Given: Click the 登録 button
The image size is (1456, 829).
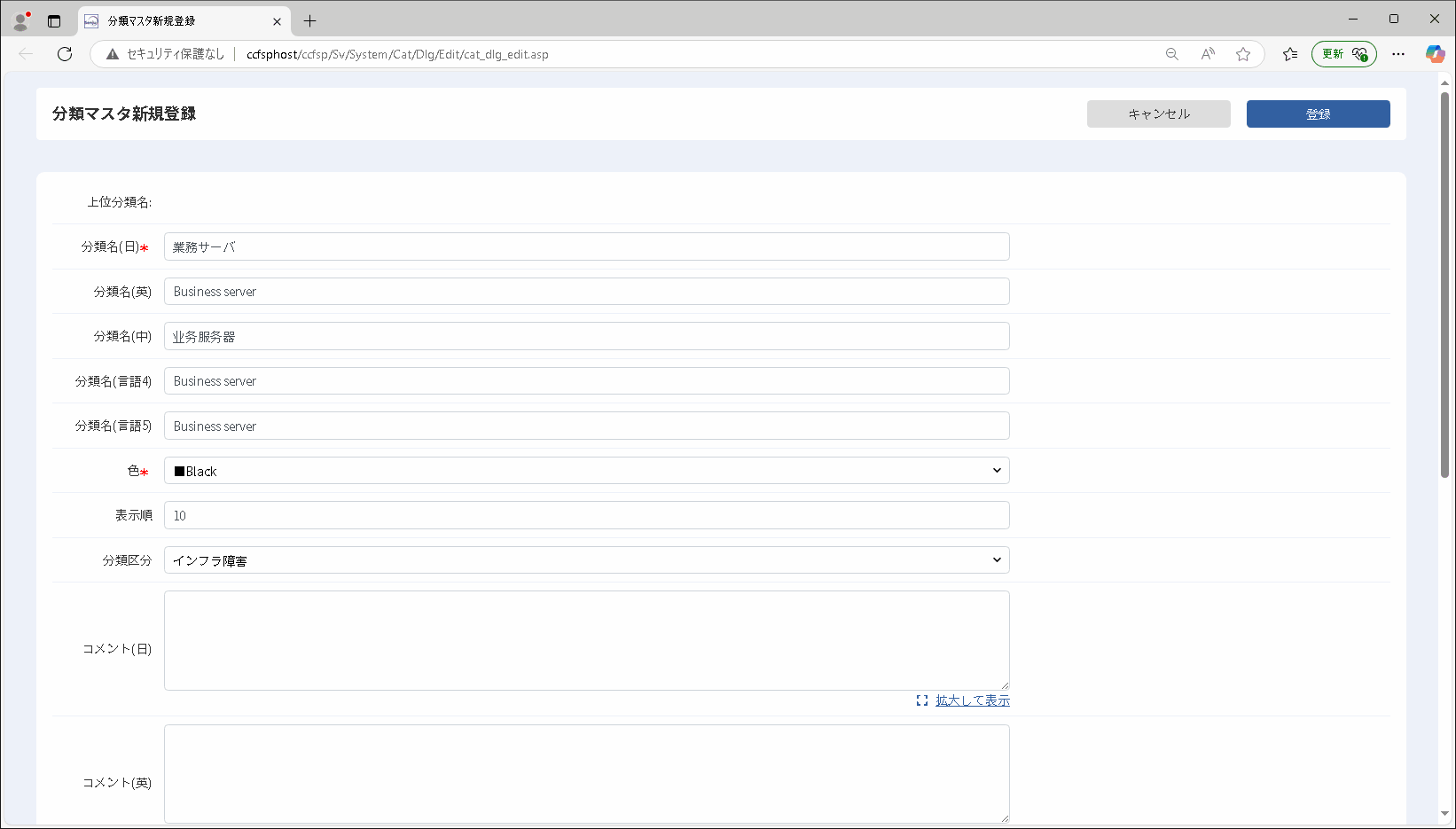Looking at the screenshot, I should click(x=1319, y=113).
